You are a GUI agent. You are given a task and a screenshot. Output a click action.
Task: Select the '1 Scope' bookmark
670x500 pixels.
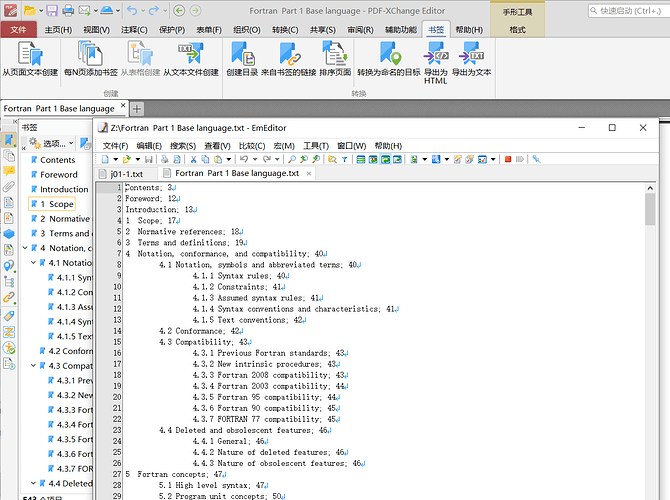tap(52, 204)
